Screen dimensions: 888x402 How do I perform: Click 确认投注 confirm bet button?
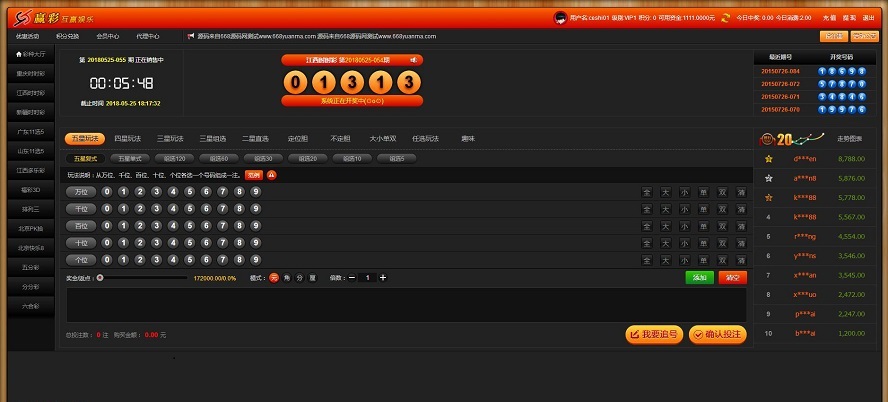click(717, 334)
